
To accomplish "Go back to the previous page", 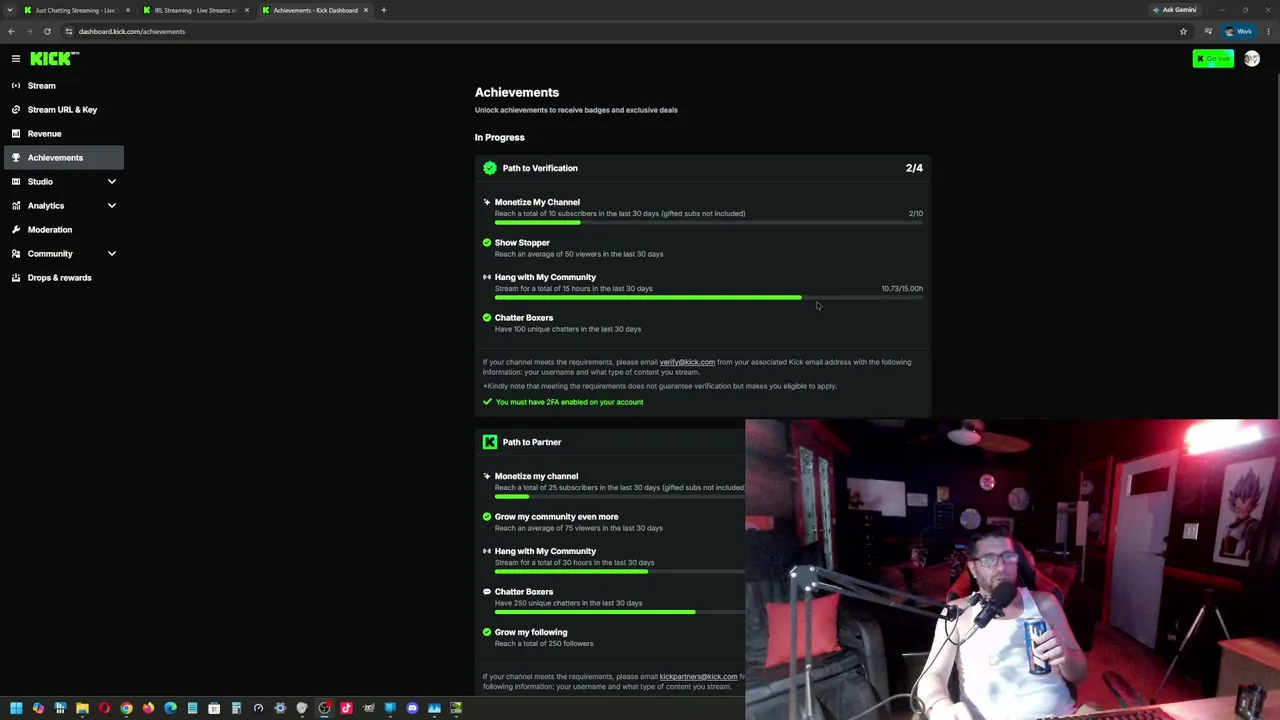I will pyautogui.click(x=11, y=31).
